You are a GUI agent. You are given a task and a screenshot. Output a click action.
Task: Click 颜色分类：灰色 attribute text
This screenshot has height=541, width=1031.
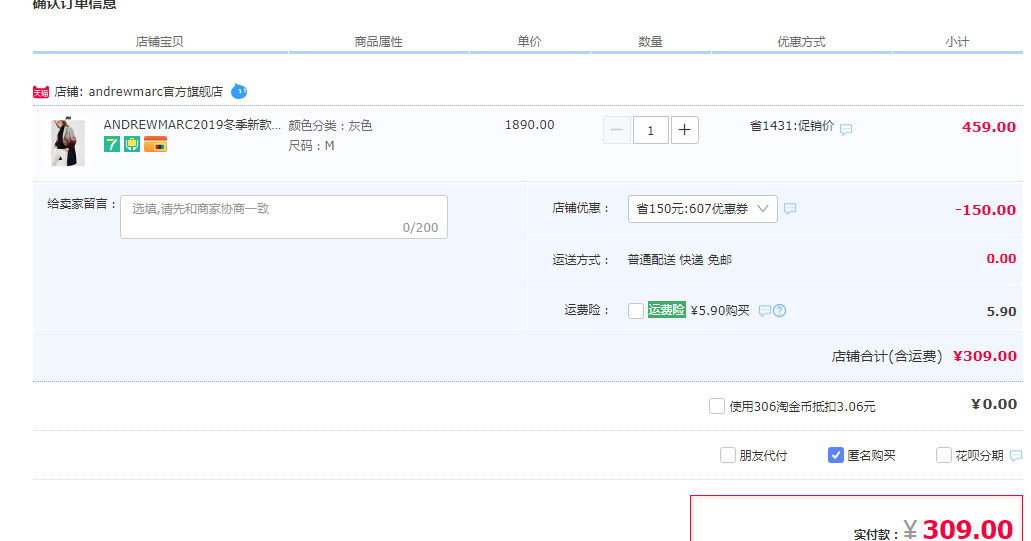[x=330, y=126]
